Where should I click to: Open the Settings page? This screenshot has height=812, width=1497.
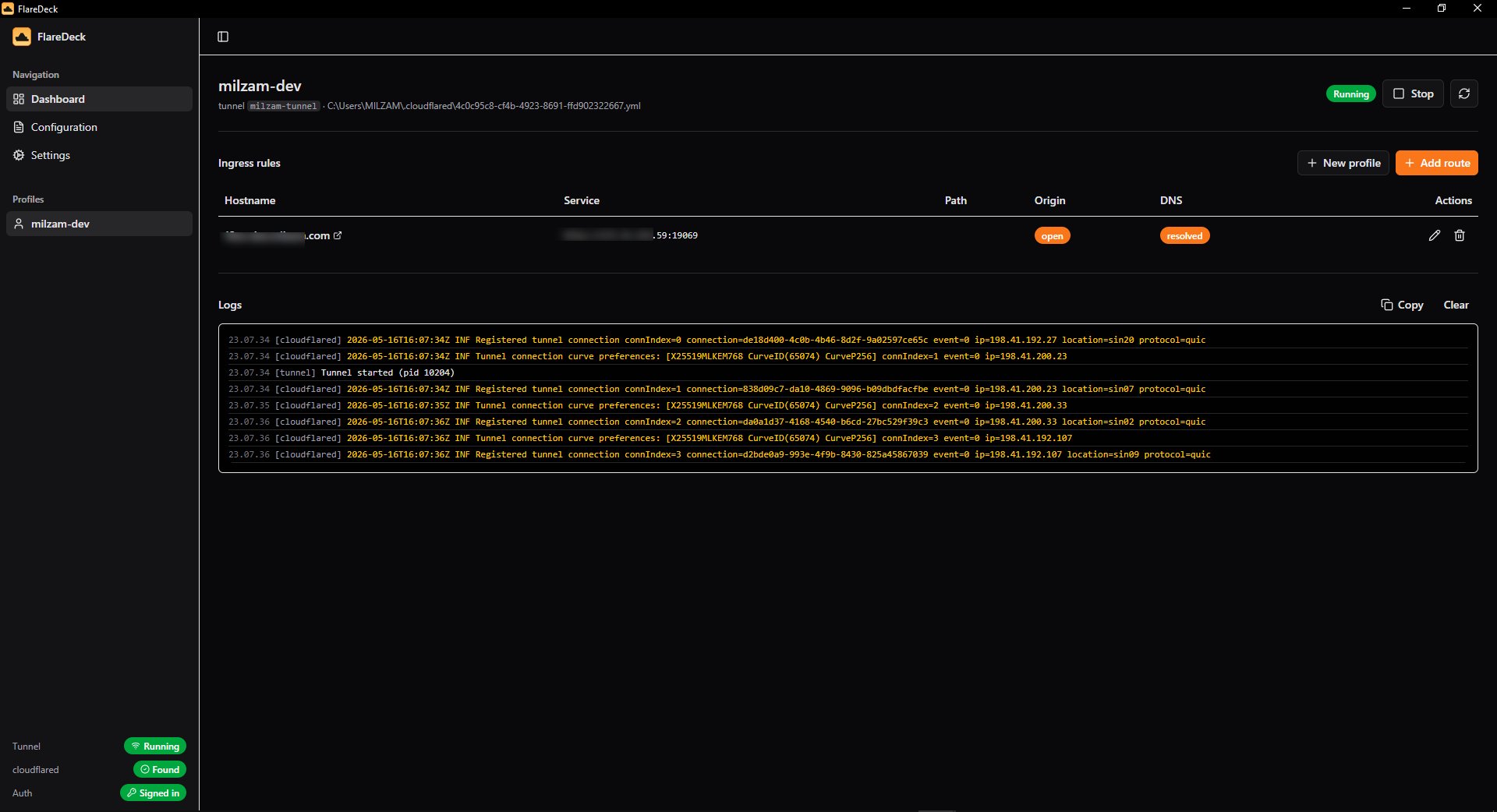[99, 155]
